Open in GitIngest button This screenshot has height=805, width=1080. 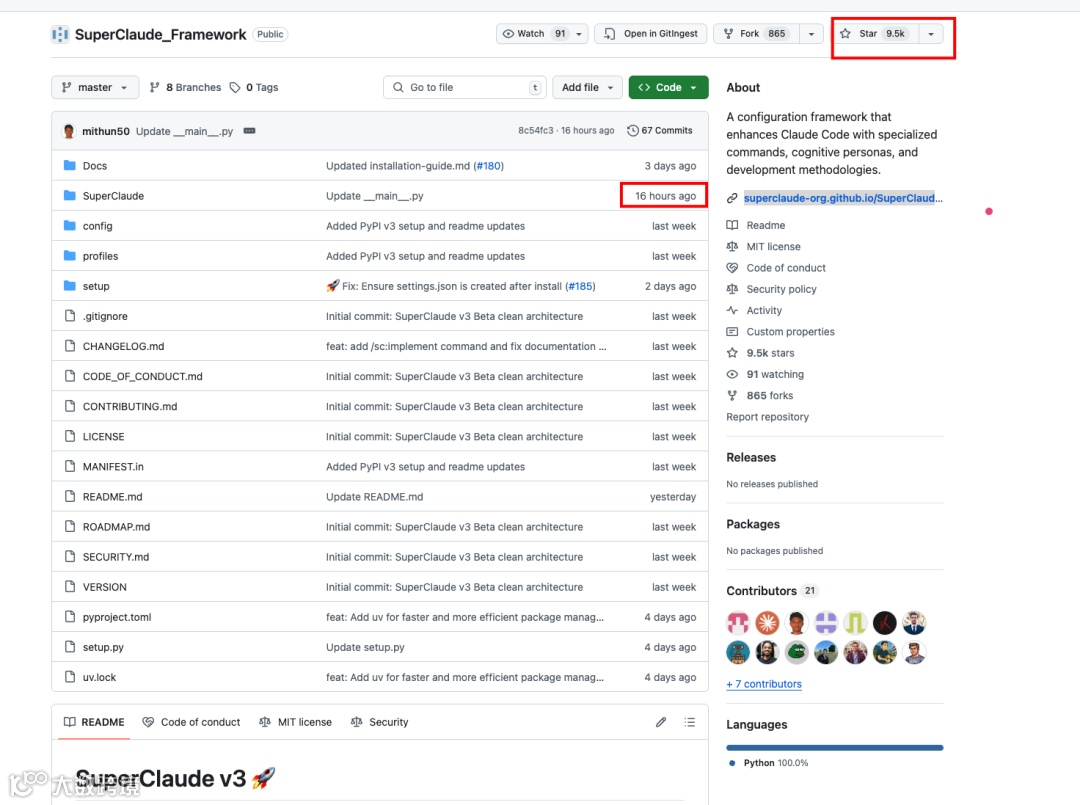point(651,34)
